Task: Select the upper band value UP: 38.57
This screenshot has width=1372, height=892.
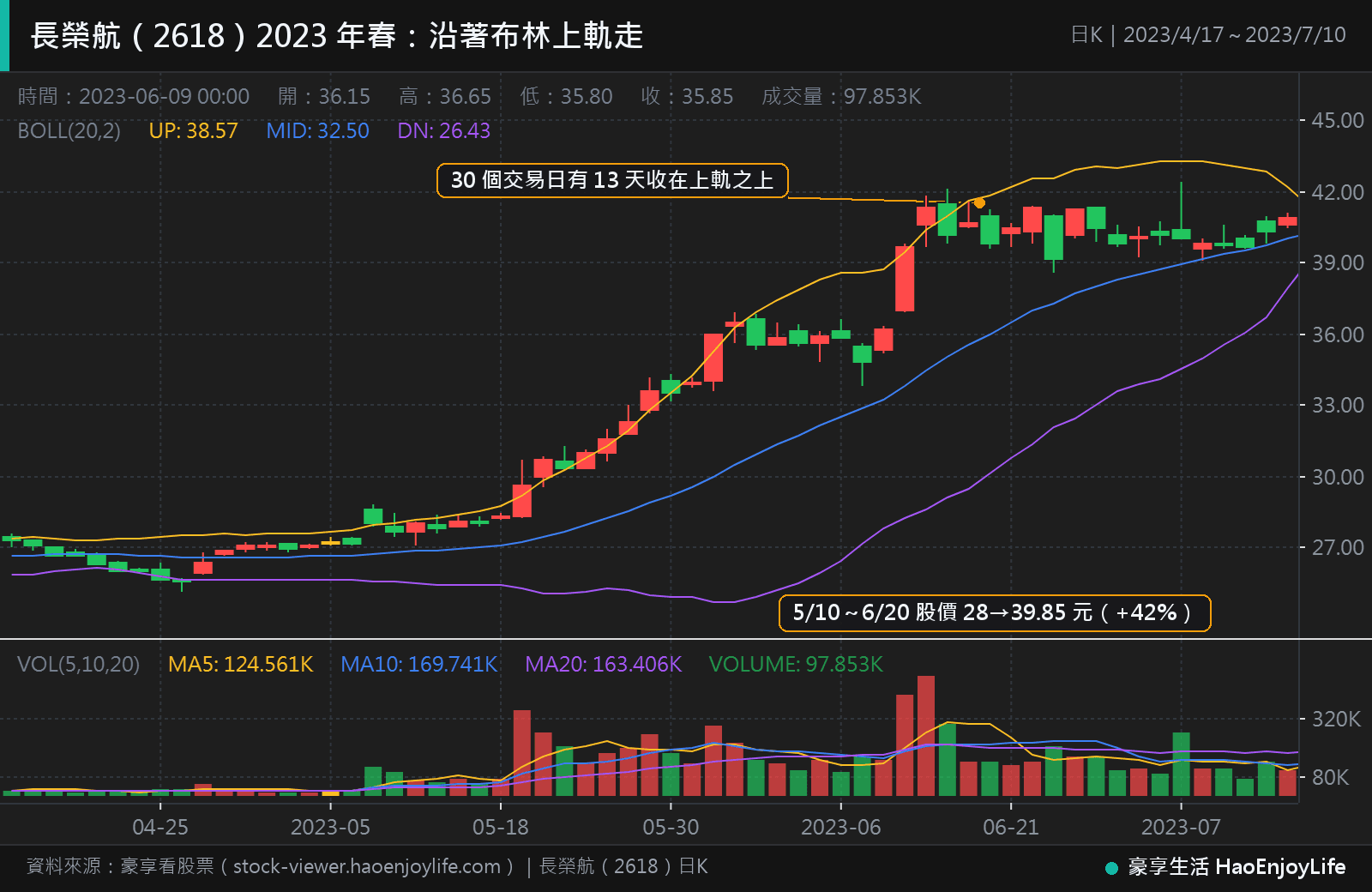Action: [x=193, y=130]
